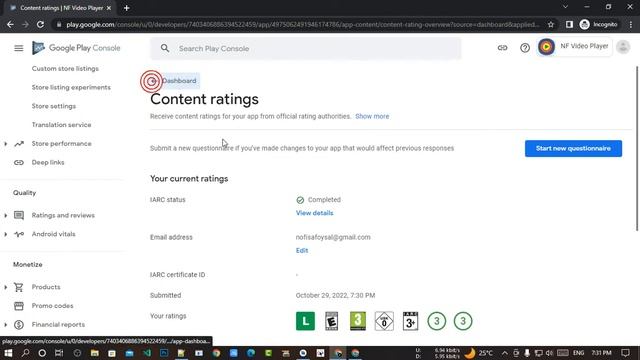Open a new browser tab
This screenshot has height=360, width=640.
[127, 8]
